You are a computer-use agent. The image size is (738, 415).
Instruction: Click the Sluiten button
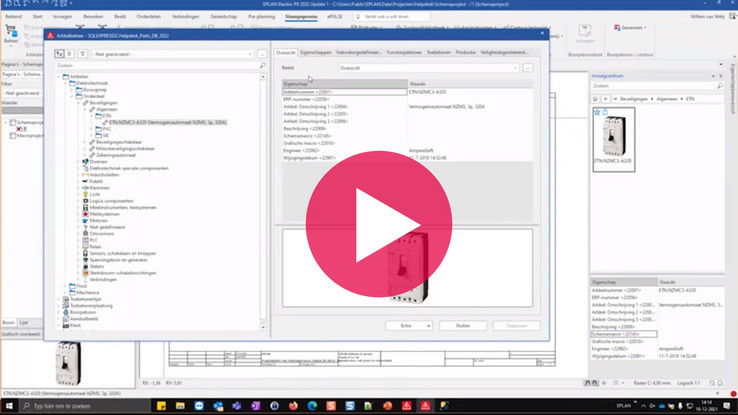(x=463, y=326)
